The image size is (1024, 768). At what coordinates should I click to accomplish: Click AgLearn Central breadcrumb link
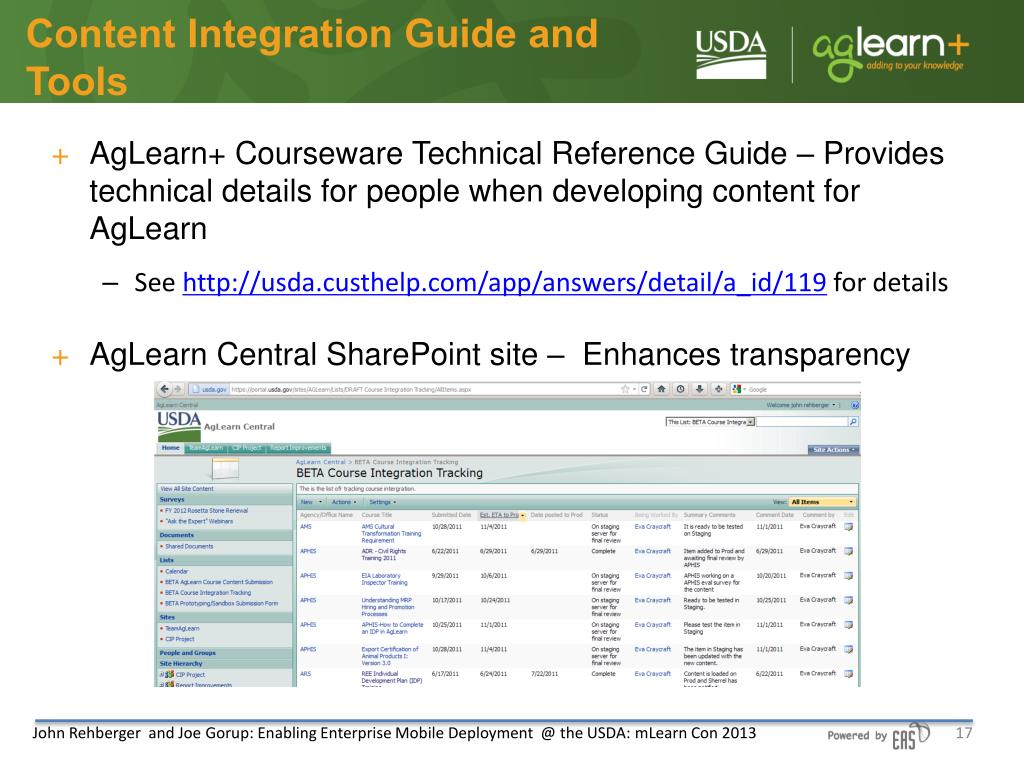pyautogui.click(x=321, y=462)
